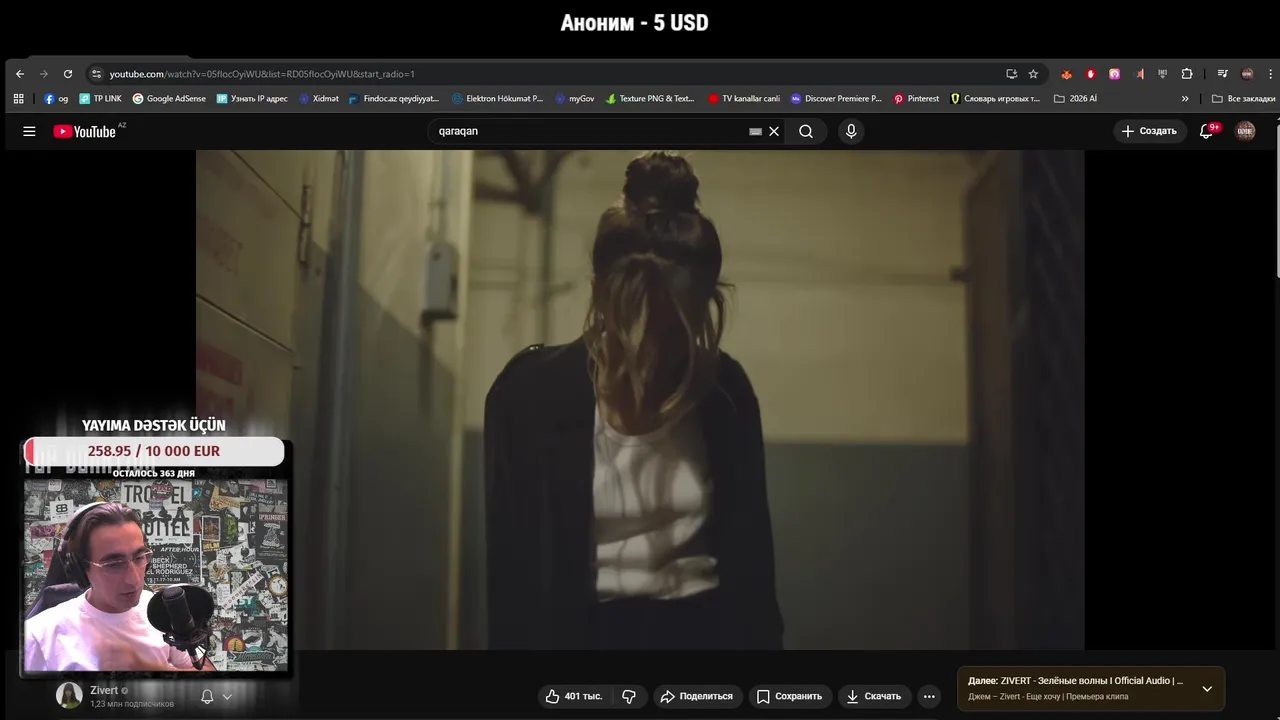Open the Google AdSense bookmark

click(169, 99)
